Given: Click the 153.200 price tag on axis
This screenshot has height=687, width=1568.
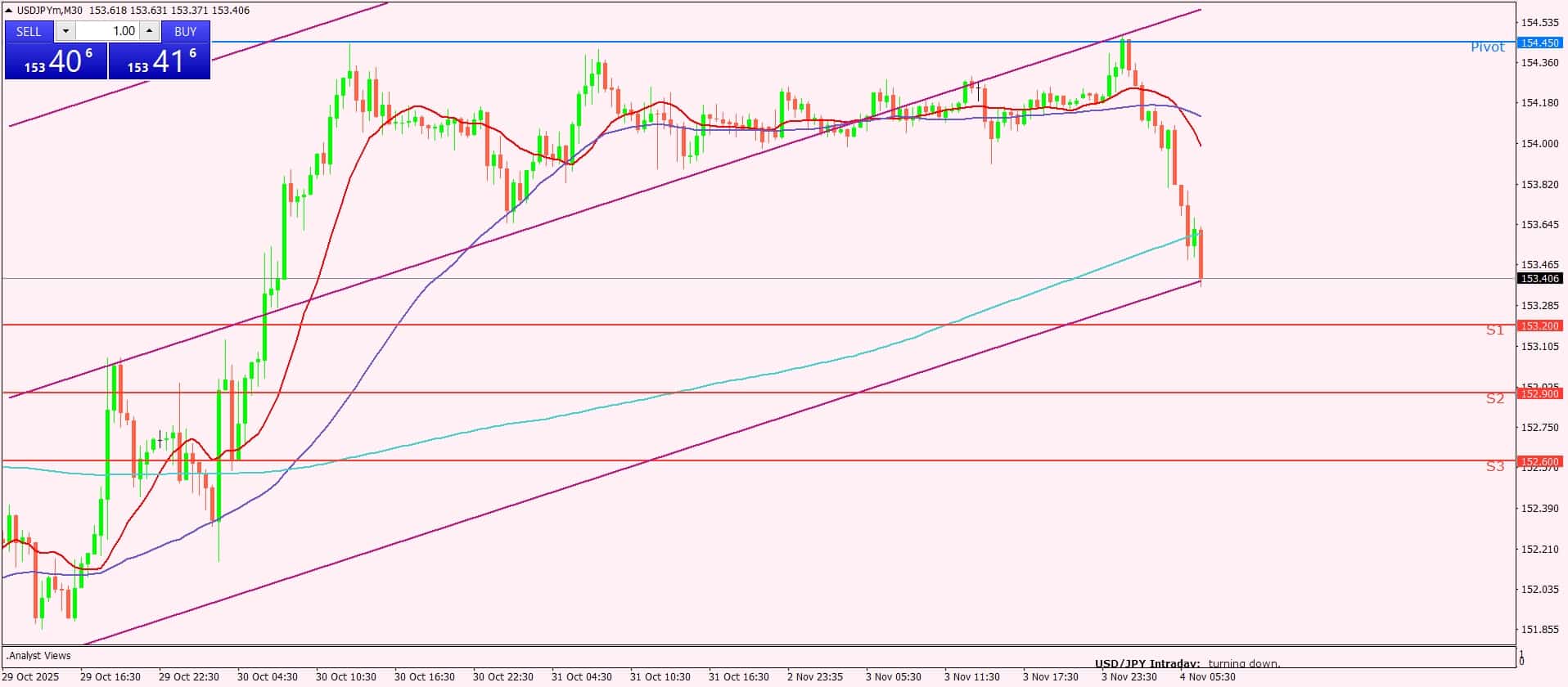Looking at the screenshot, I should 1539,326.
